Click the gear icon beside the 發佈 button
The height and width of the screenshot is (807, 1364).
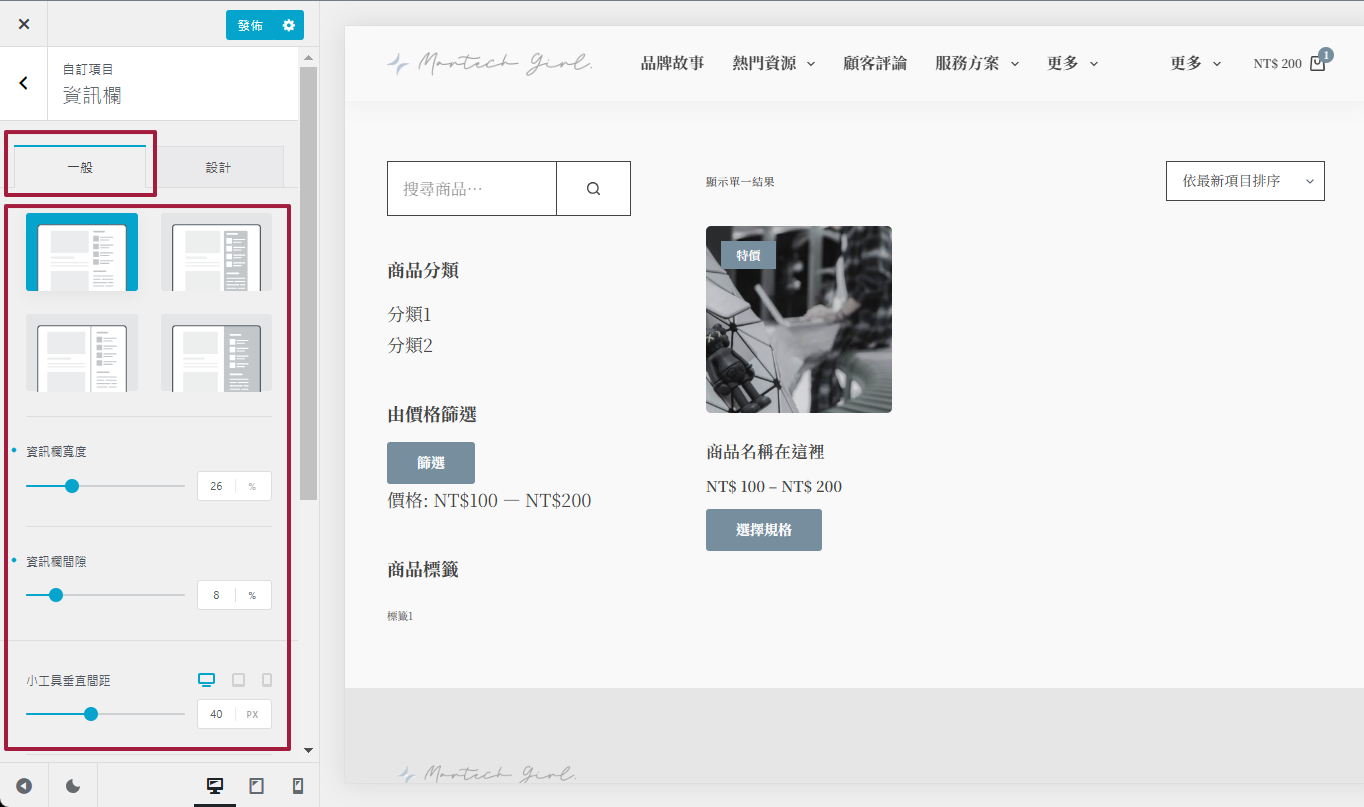pos(289,25)
